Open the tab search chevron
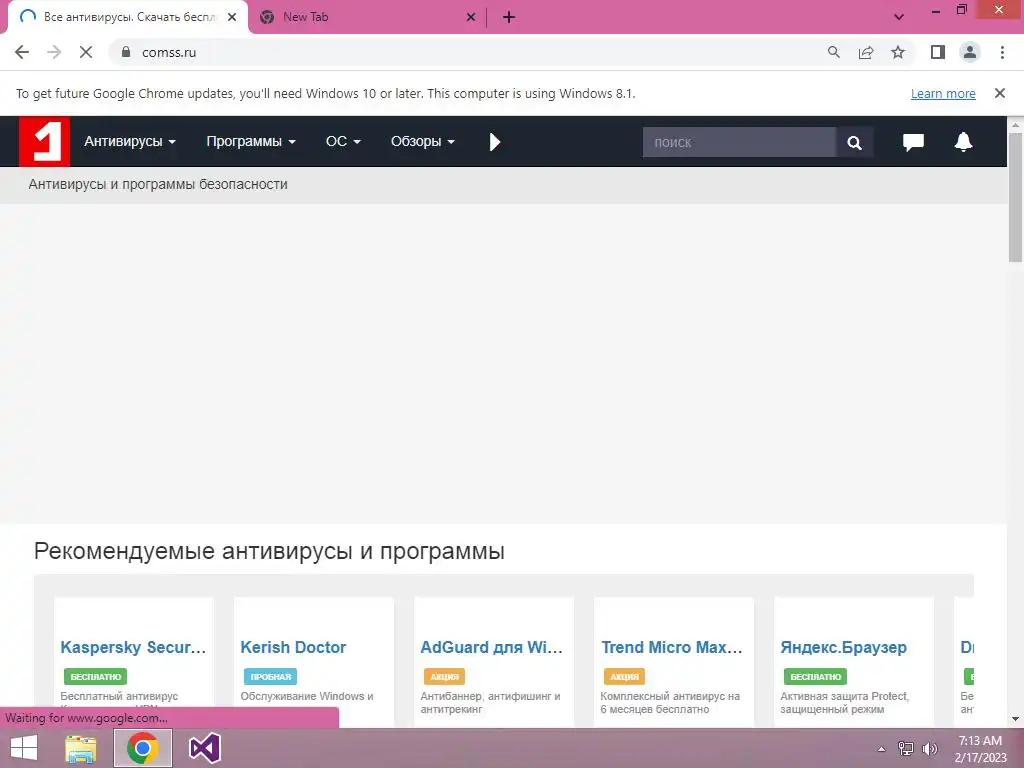This screenshot has height=768, width=1024. (x=899, y=17)
